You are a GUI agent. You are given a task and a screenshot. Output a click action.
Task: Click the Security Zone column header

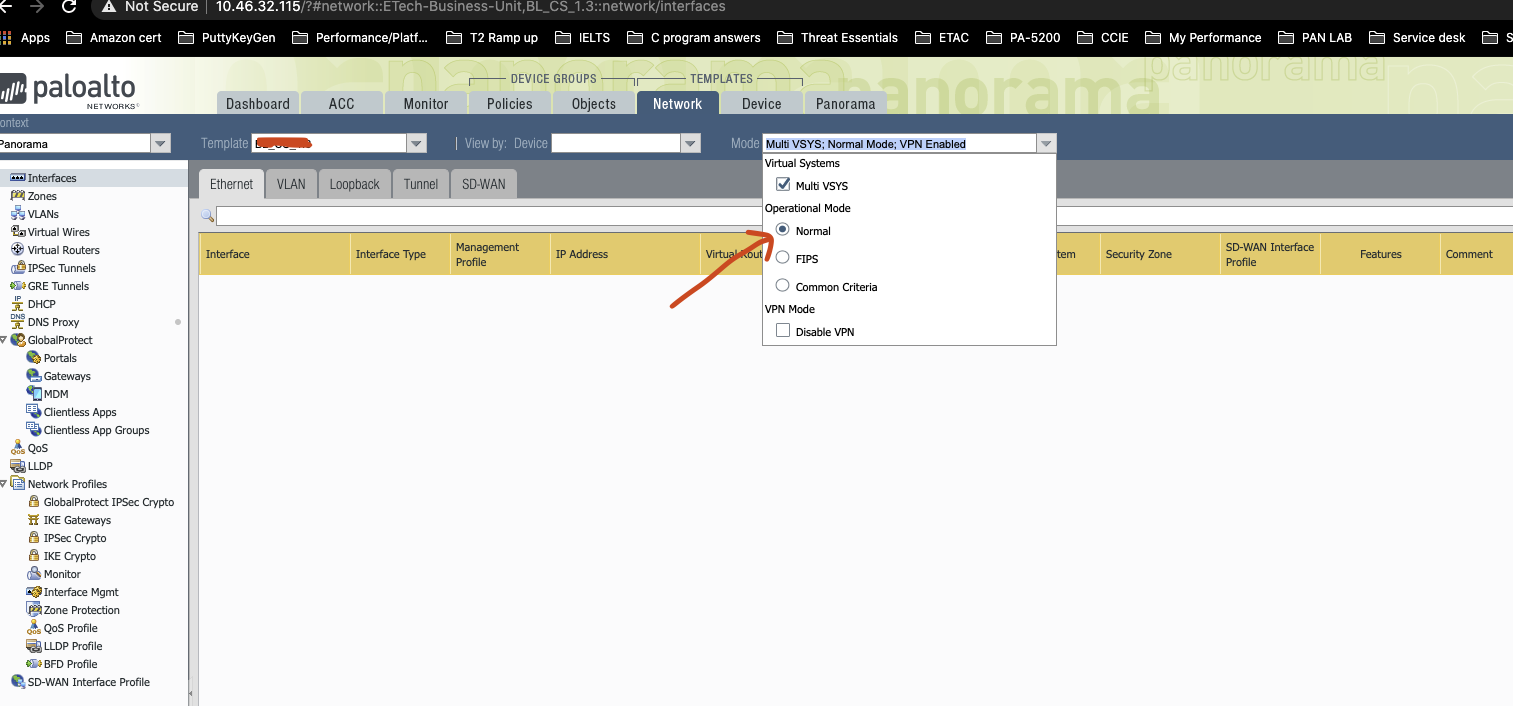pos(1160,254)
